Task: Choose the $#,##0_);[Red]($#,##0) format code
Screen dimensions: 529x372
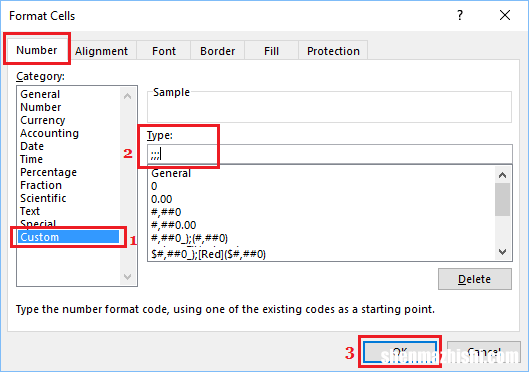Action: pyautogui.click(x=322, y=254)
